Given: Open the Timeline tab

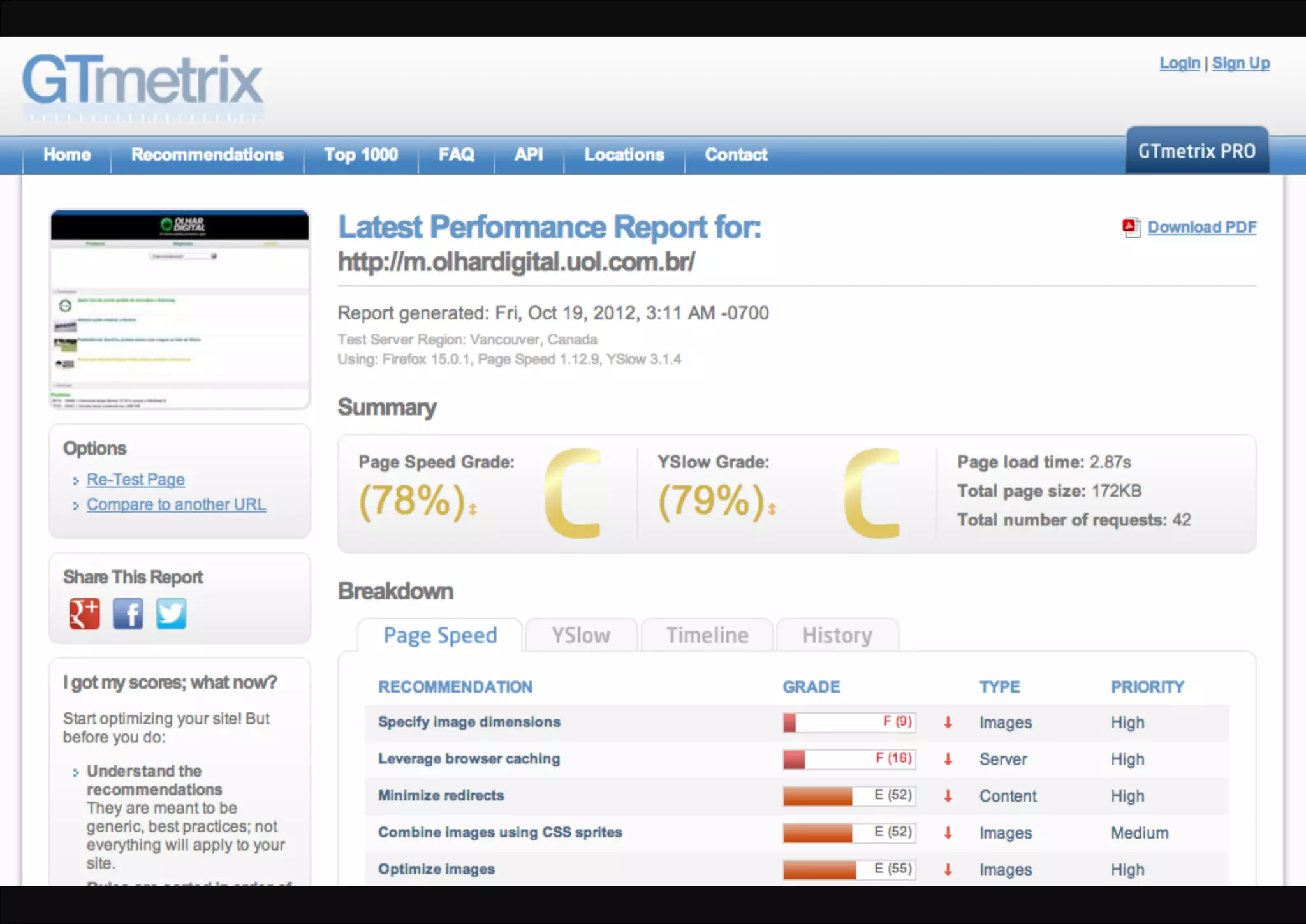Looking at the screenshot, I should tap(707, 635).
